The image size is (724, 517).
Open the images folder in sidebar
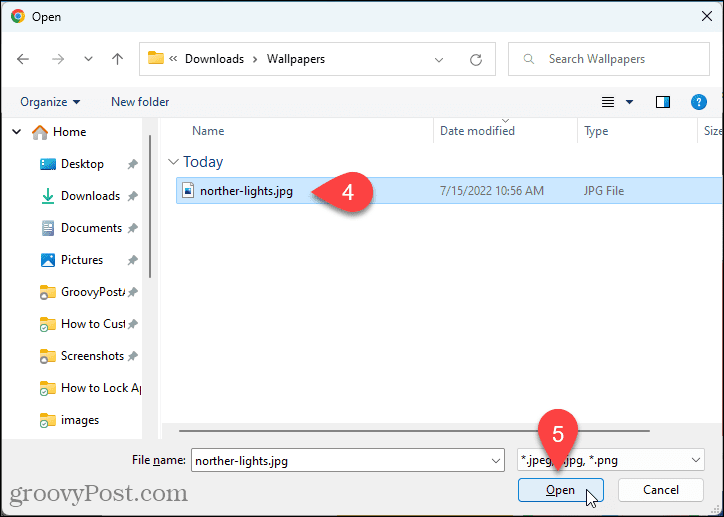pos(69,420)
